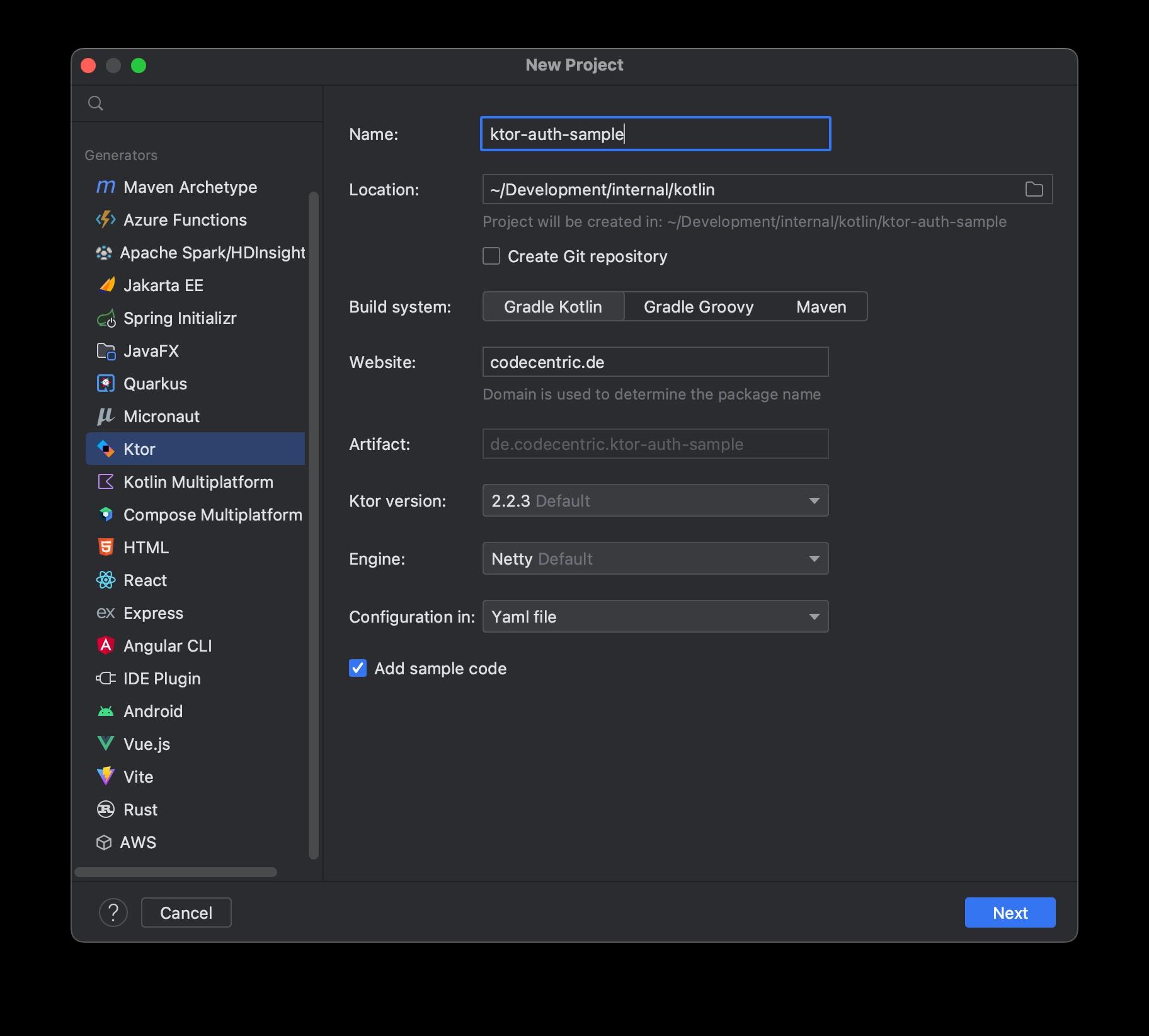This screenshot has height=1036, width=1149.
Task: Click the Kotlin Multiplatform icon
Action: [106, 482]
